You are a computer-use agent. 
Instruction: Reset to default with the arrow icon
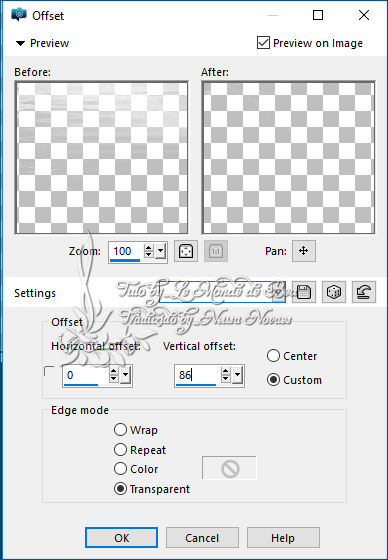click(364, 292)
